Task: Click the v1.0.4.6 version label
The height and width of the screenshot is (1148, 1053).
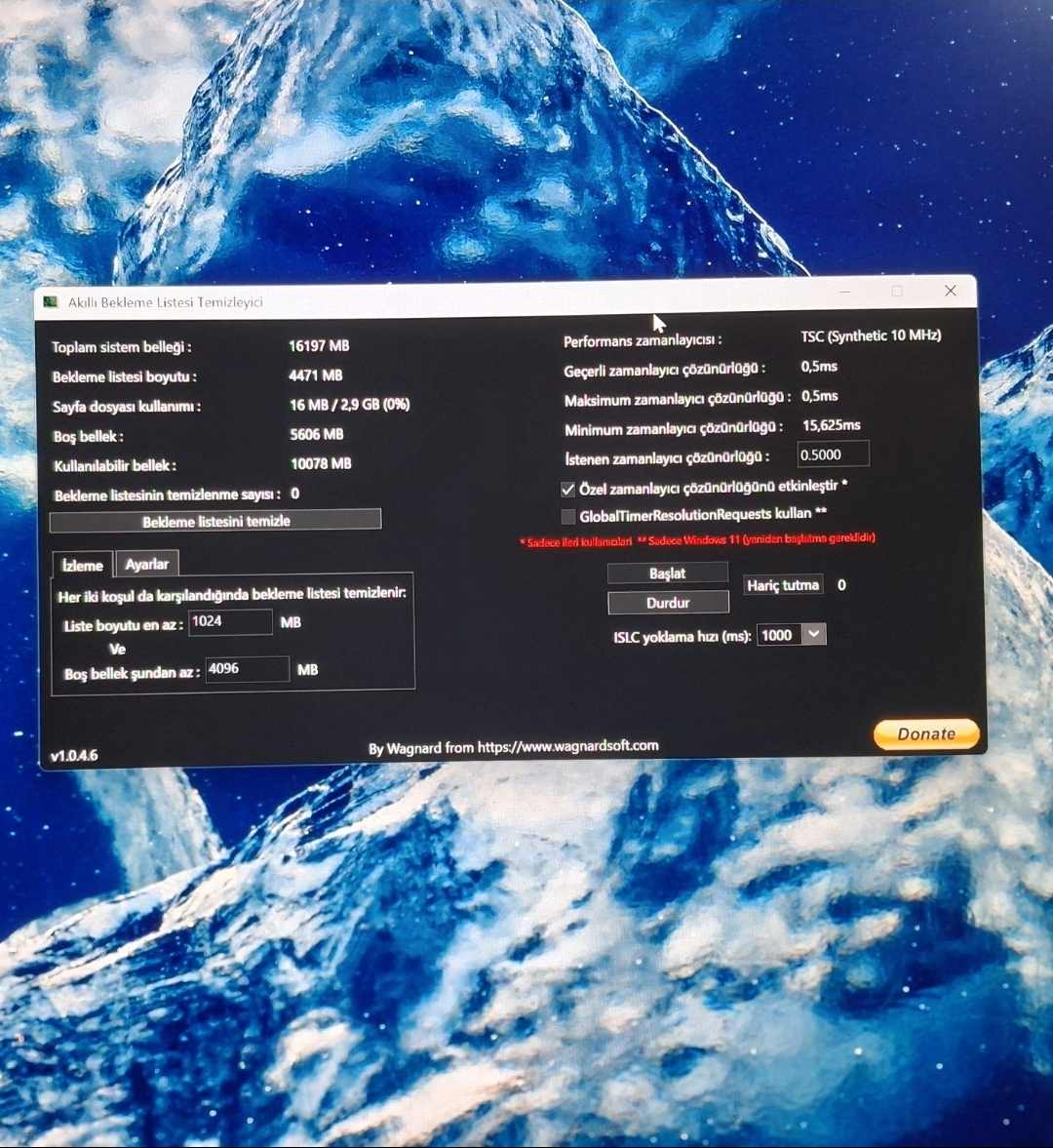Action: tap(74, 756)
